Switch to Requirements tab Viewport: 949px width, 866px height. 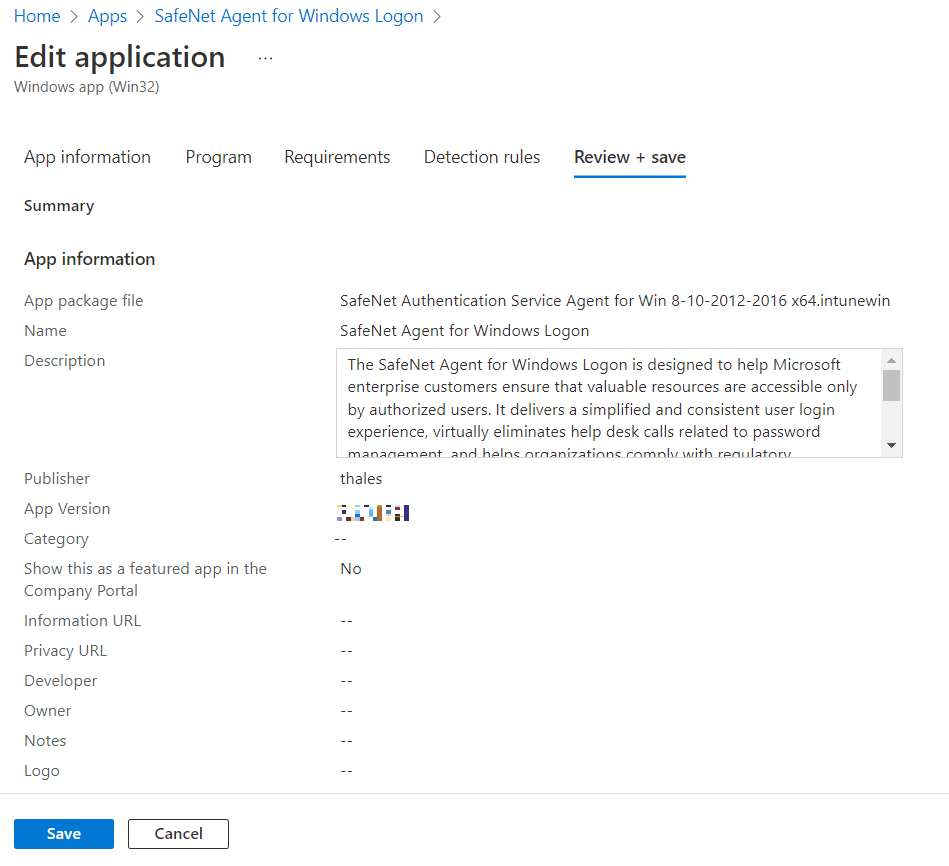click(337, 157)
